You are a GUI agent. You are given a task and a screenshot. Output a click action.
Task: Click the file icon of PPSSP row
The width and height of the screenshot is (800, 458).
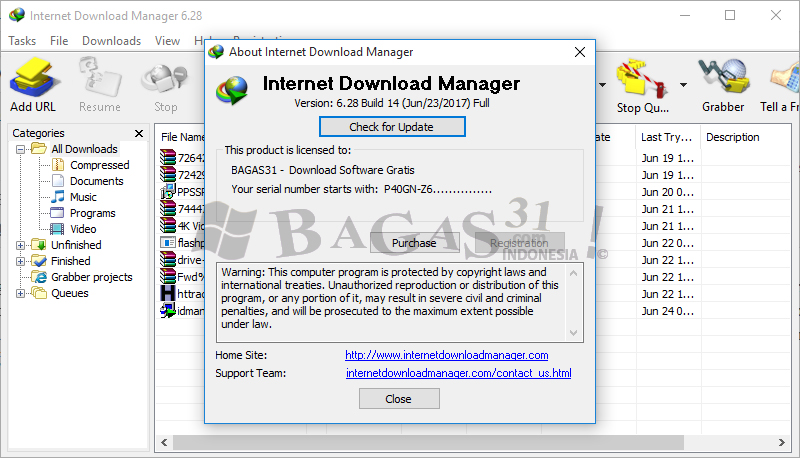(168, 192)
